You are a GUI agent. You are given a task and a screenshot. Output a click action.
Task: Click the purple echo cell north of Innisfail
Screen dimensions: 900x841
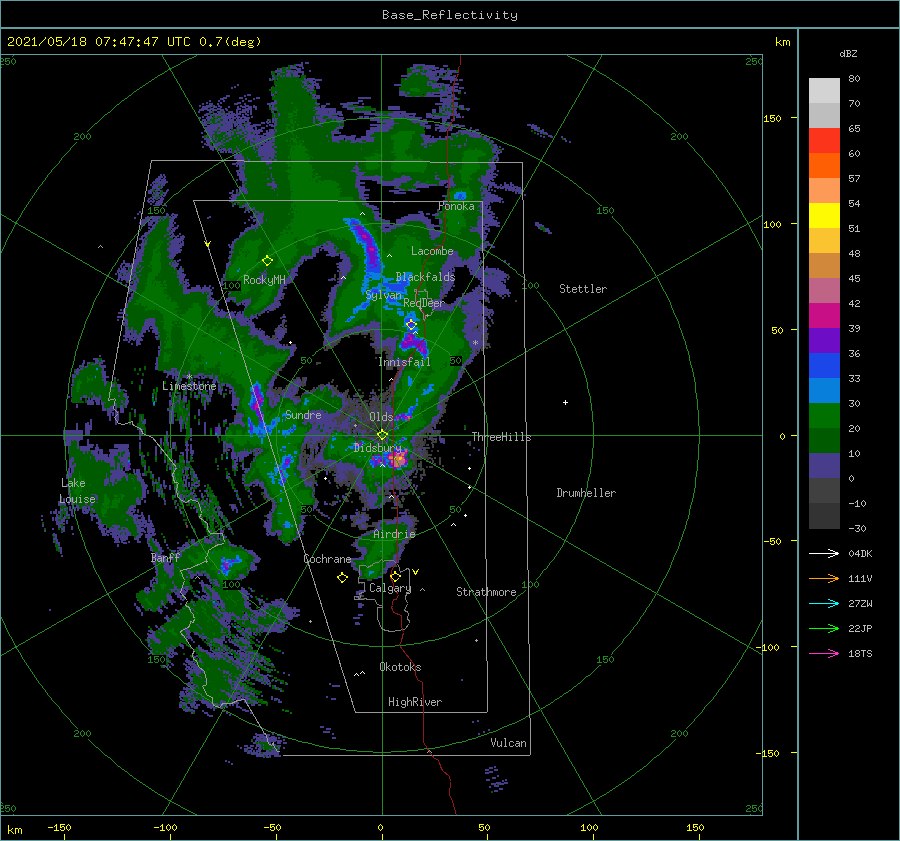pos(413,343)
